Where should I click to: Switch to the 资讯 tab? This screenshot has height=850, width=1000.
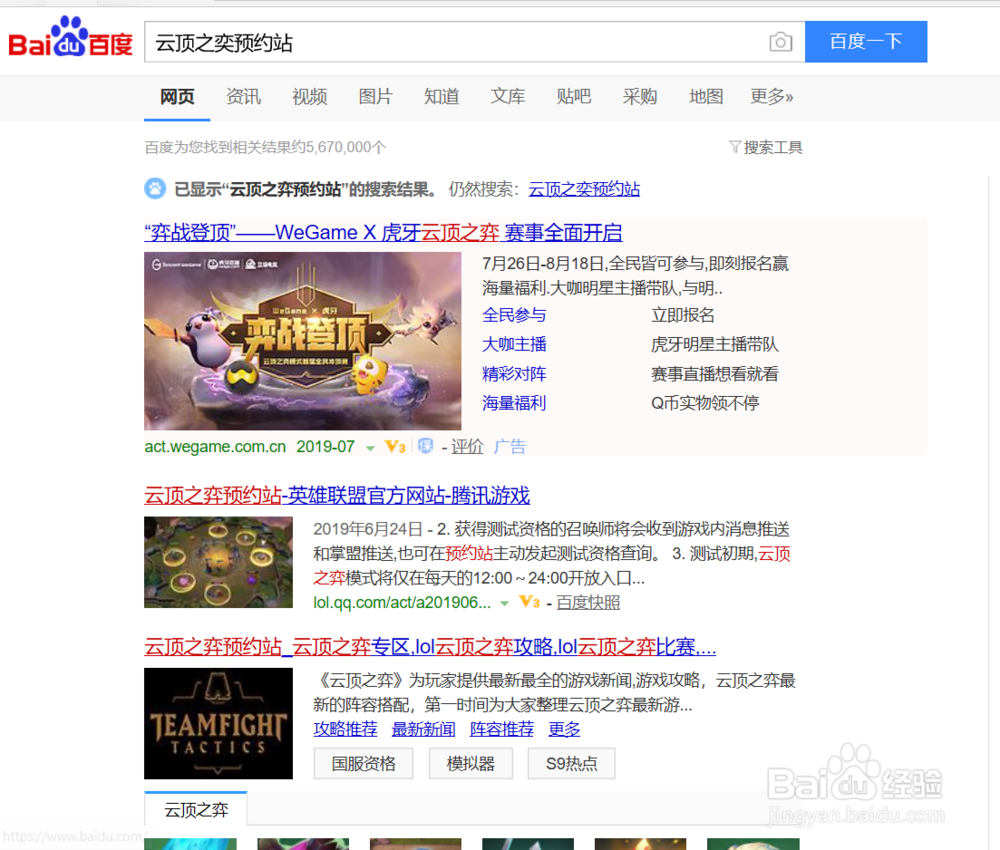(x=243, y=97)
